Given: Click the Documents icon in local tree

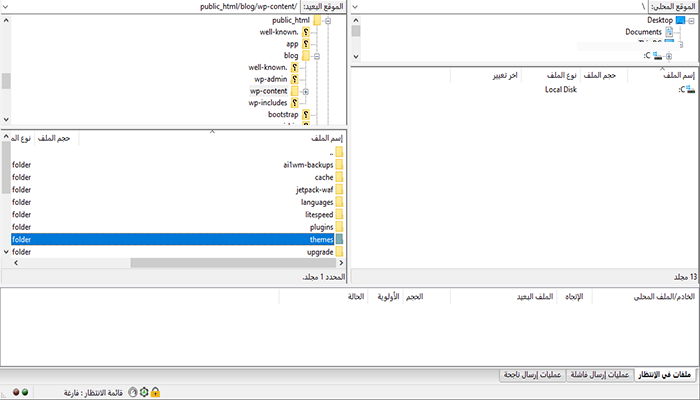Looking at the screenshot, I should pyautogui.click(x=669, y=32).
